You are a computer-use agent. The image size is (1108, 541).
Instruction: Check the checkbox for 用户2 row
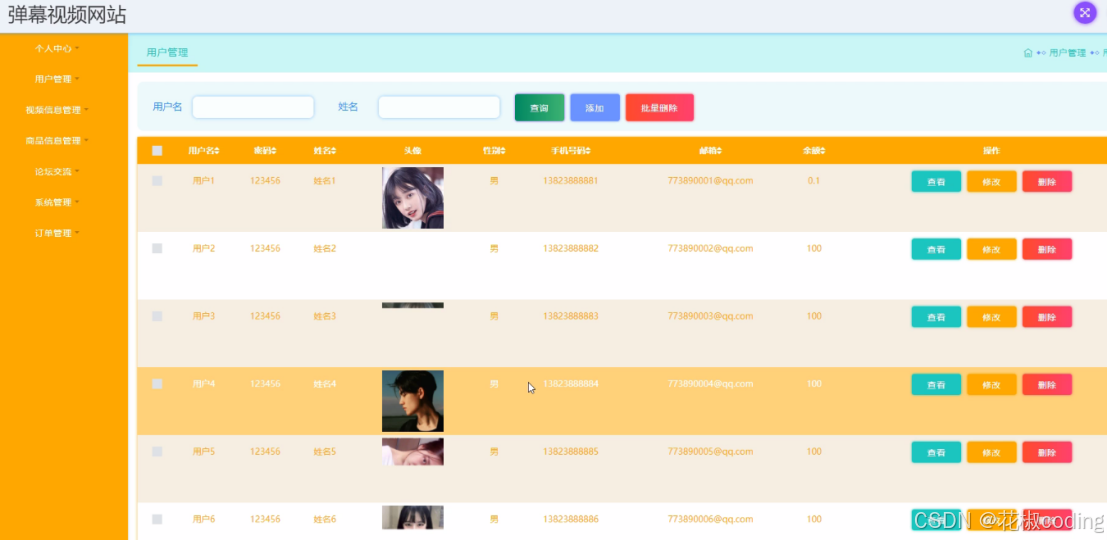pyautogui.click(x=157, y=249)
